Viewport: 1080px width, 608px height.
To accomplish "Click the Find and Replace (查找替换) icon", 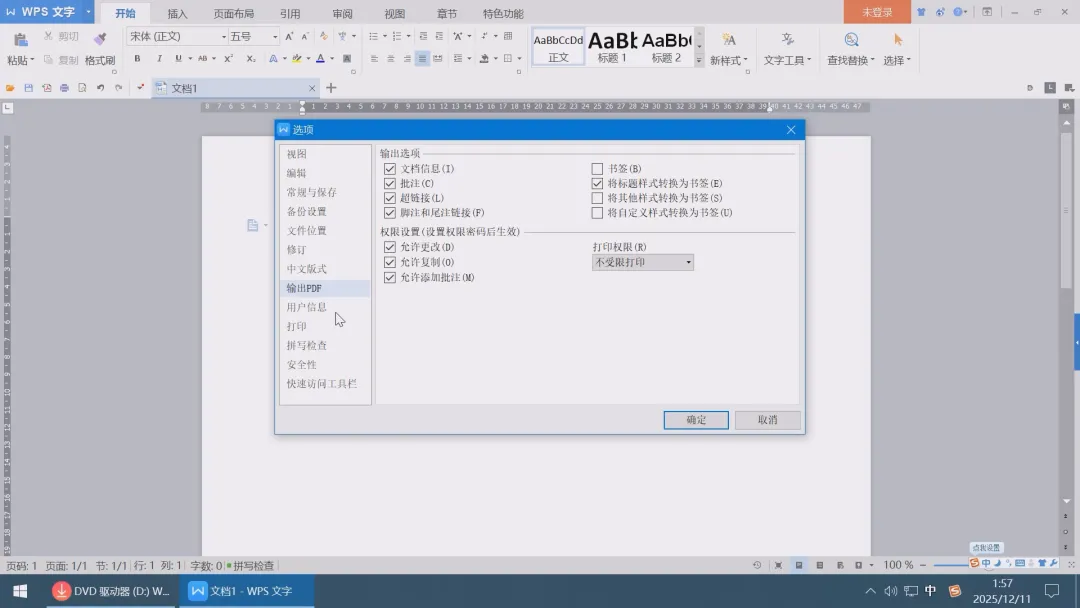I will tap(851, 40).
